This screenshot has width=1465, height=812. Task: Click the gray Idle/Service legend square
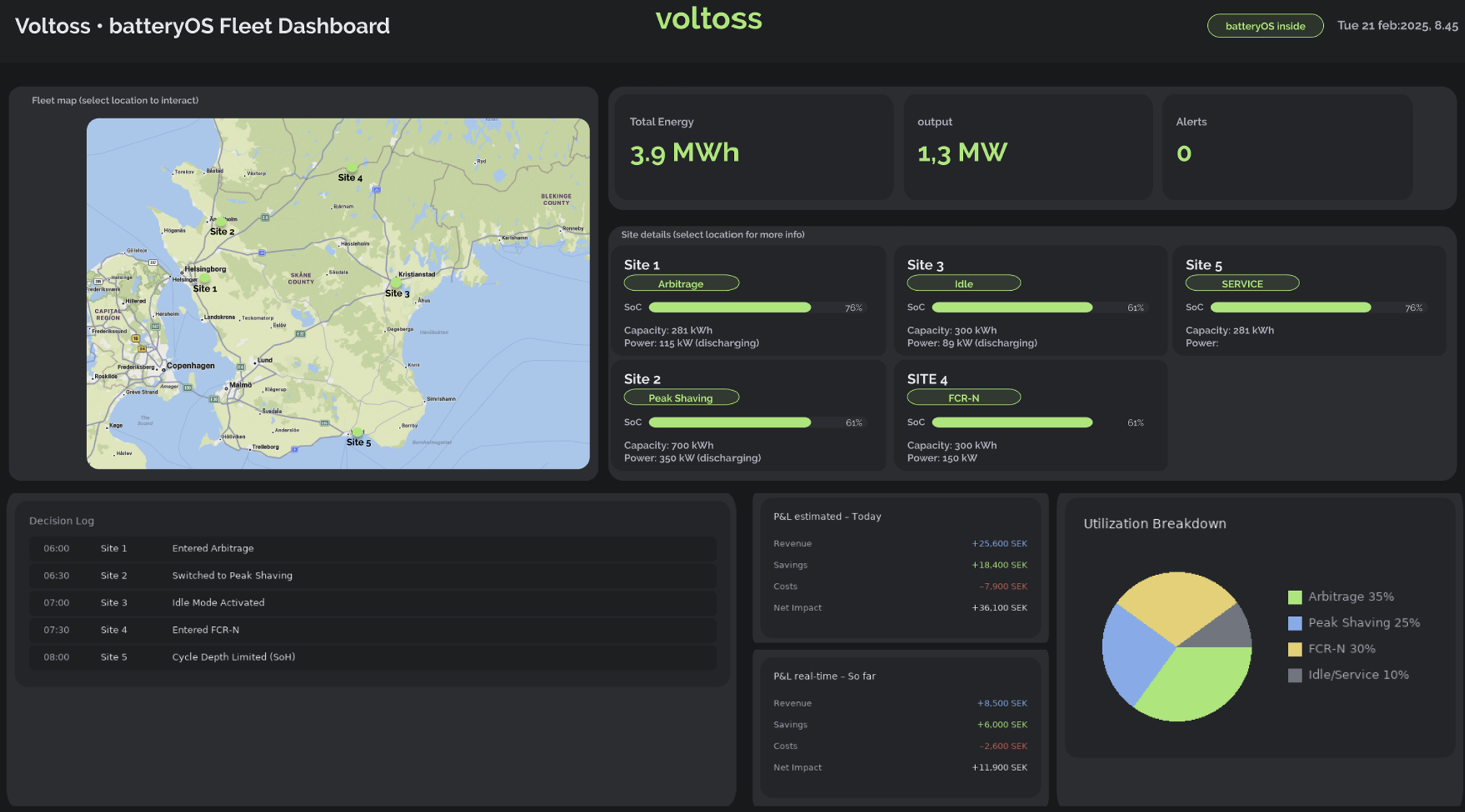(1294, 675)
